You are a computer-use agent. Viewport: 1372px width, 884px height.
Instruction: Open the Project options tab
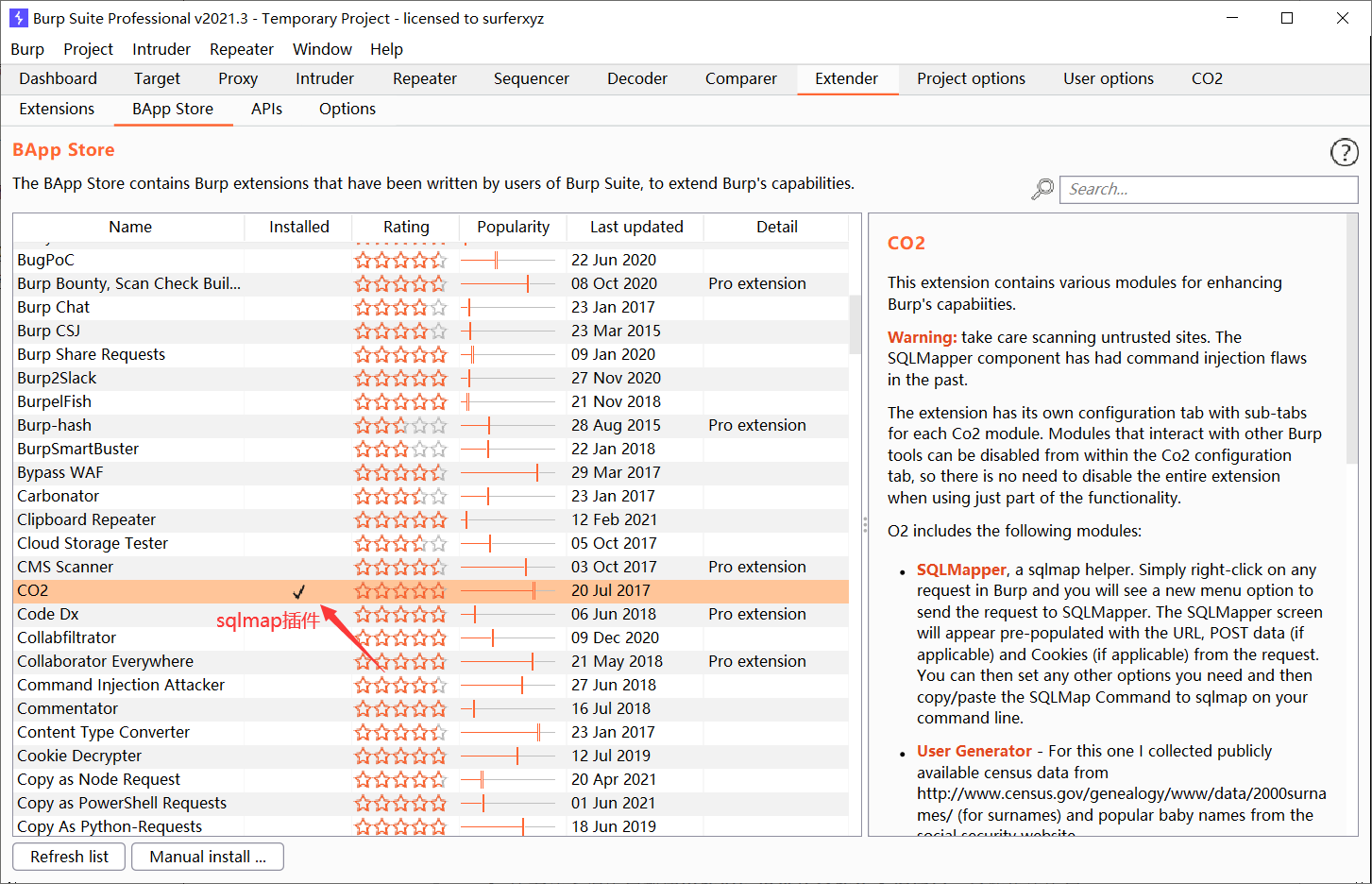pos(971,78)
